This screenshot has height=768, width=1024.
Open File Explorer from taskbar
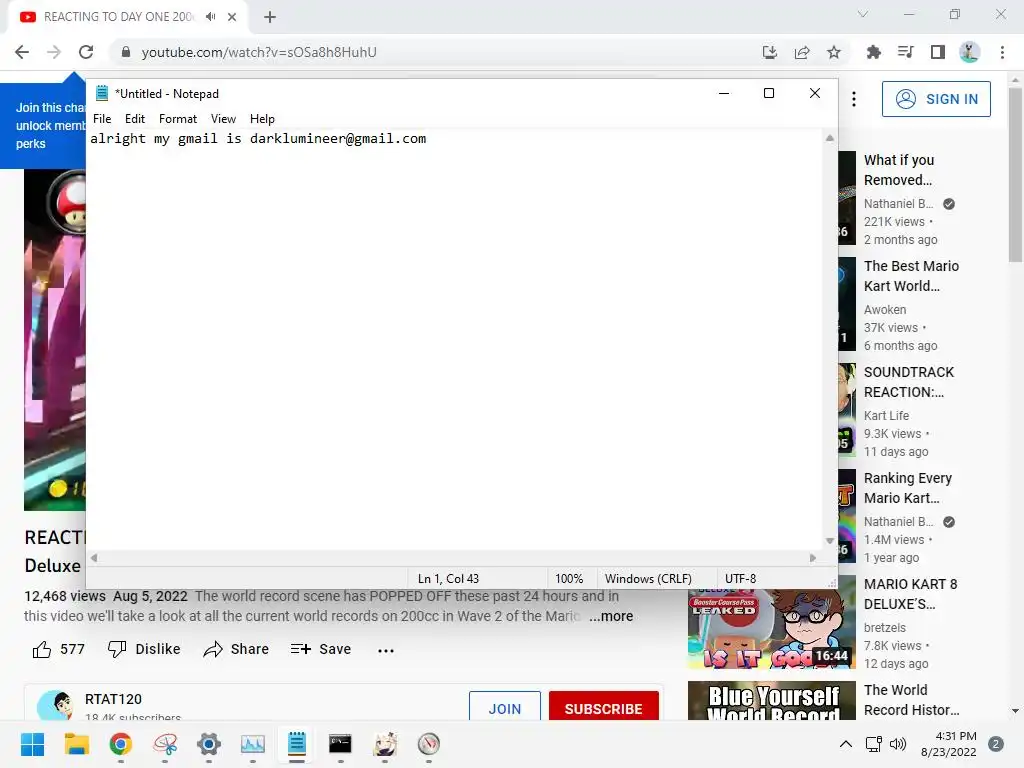(76, 744)
